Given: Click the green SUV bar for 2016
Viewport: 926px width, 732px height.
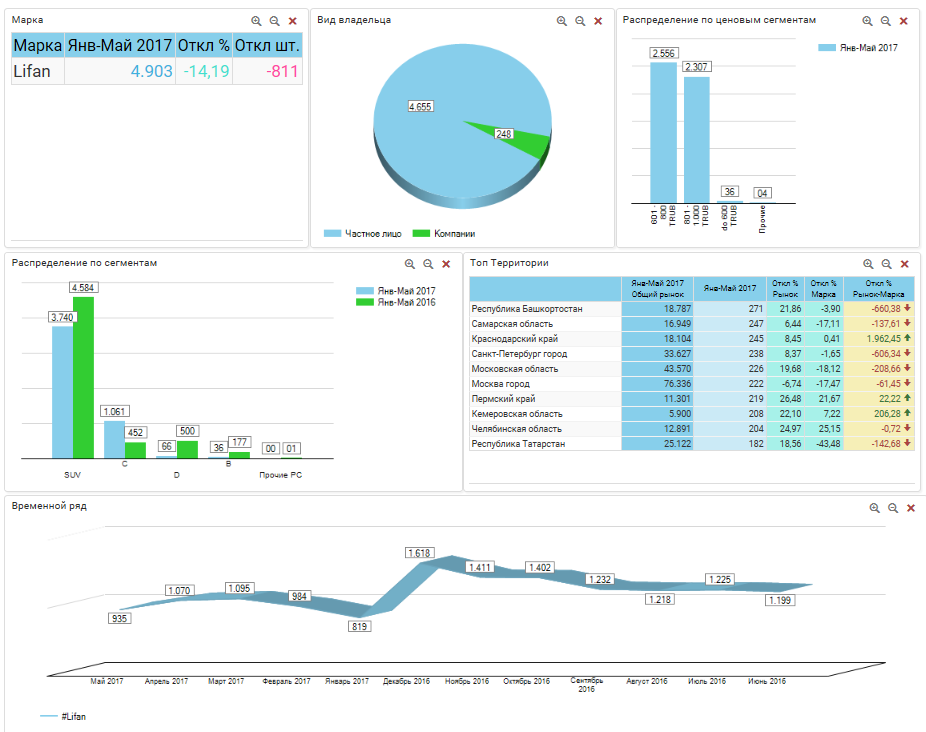Looking at the screenshot, I should 83,375.
